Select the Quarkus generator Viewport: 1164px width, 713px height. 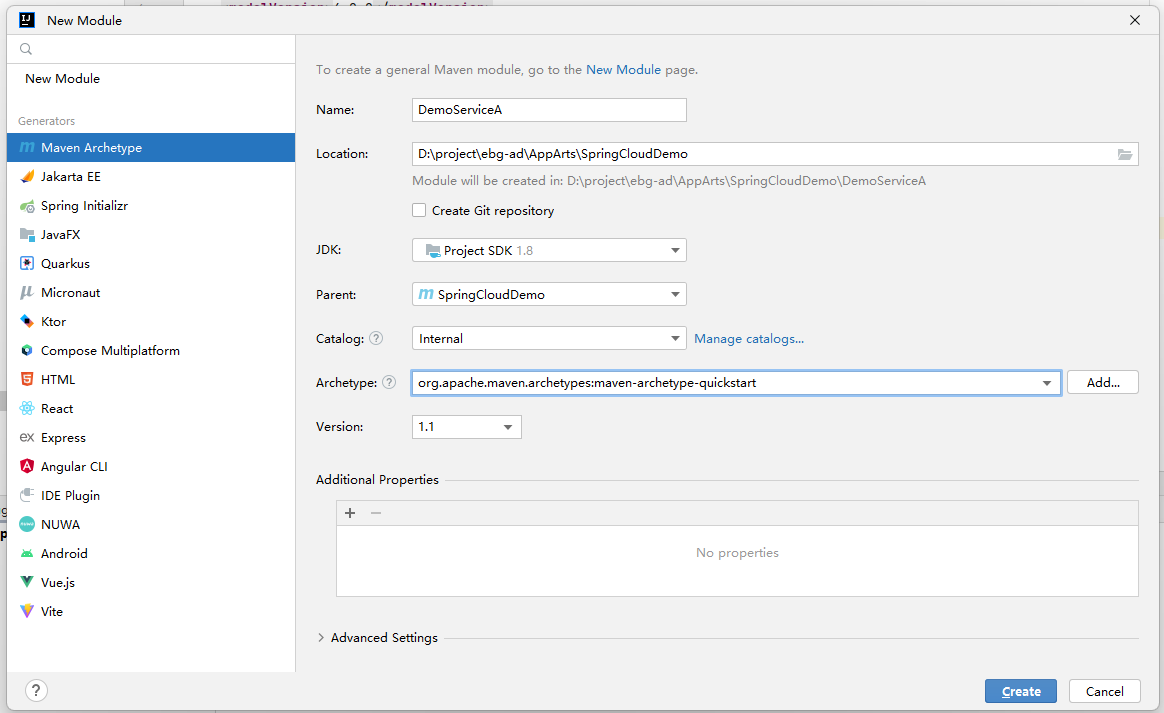(x=65, y=264)
